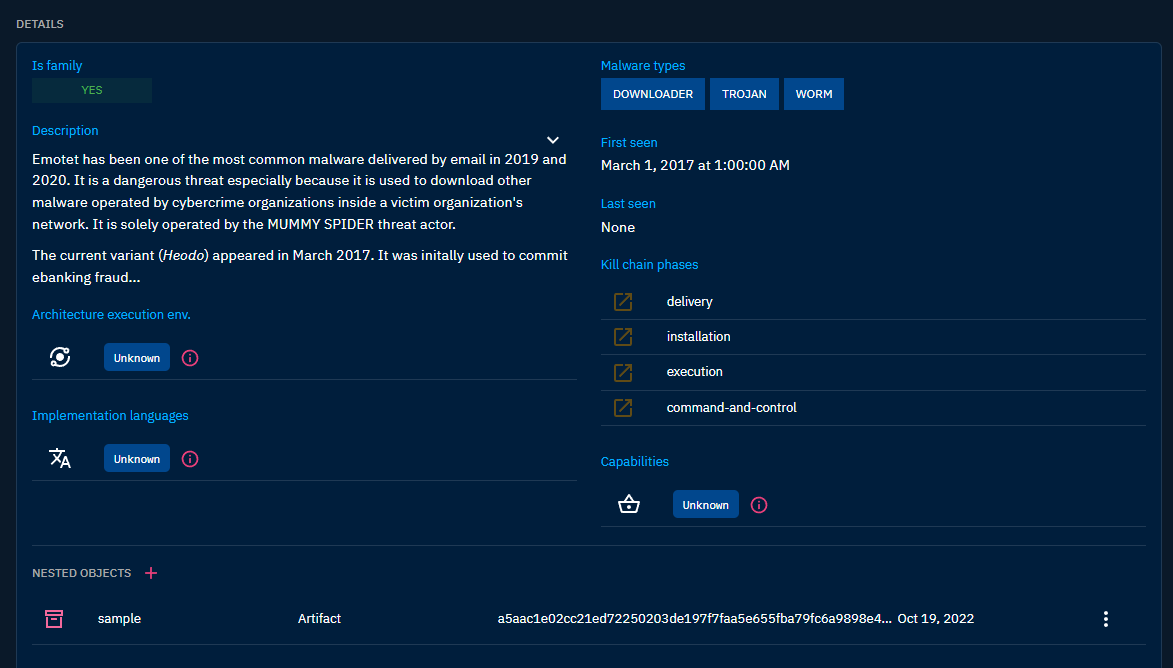Click info icon beside Implementation languages
Viewport: 1173px width, 668px height.
[x=190, y=459]
